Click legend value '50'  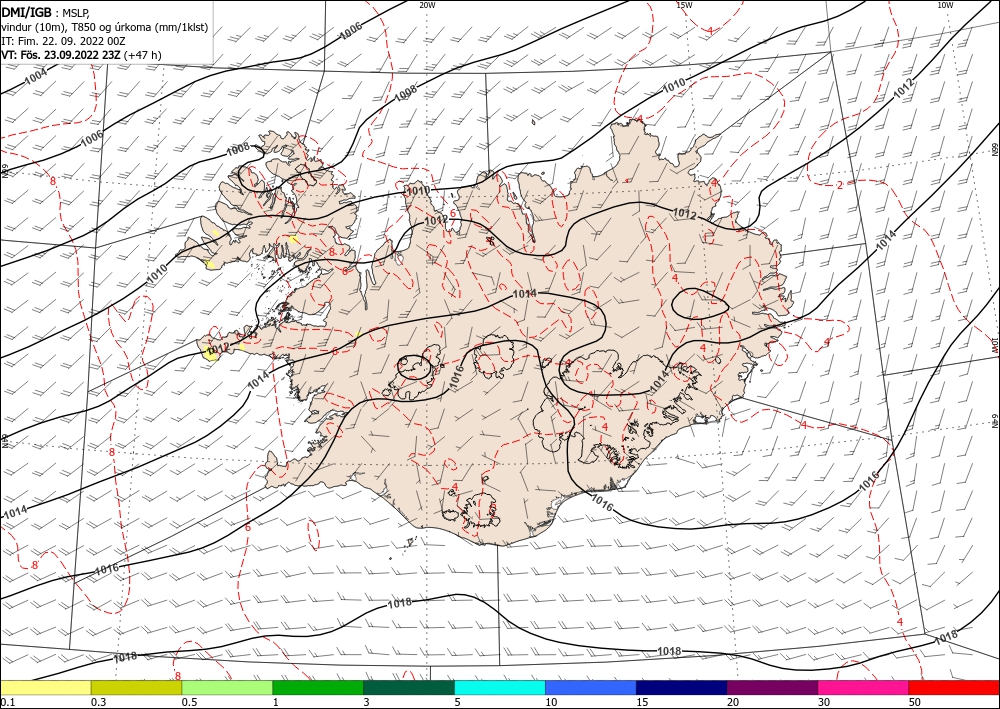point(915,702)
